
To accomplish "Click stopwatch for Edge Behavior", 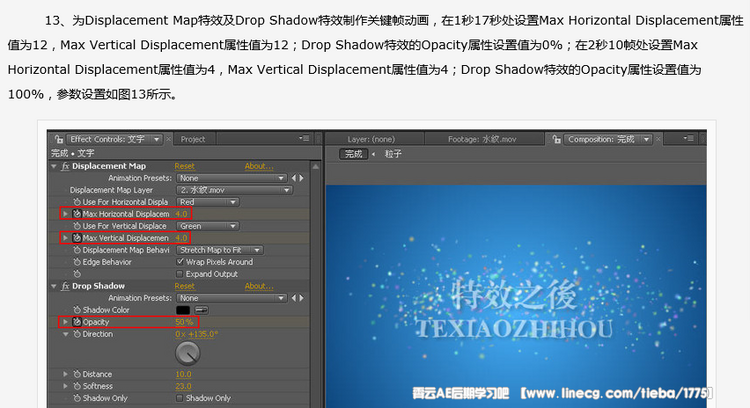I will [x=77, y=262].
